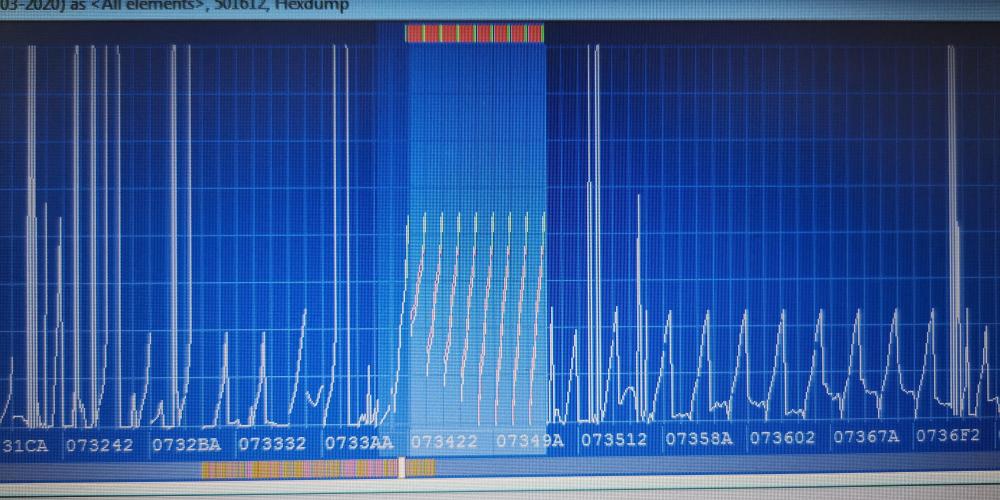This screenshot has width=1000, height=500.
Task: Click address label 0736F2 on the axis
Action: pos(948,436)
